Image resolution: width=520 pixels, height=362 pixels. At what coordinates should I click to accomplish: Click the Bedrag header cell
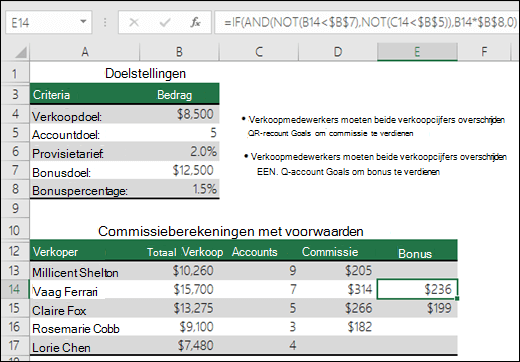pyautogui.click(x=179, y=95)
